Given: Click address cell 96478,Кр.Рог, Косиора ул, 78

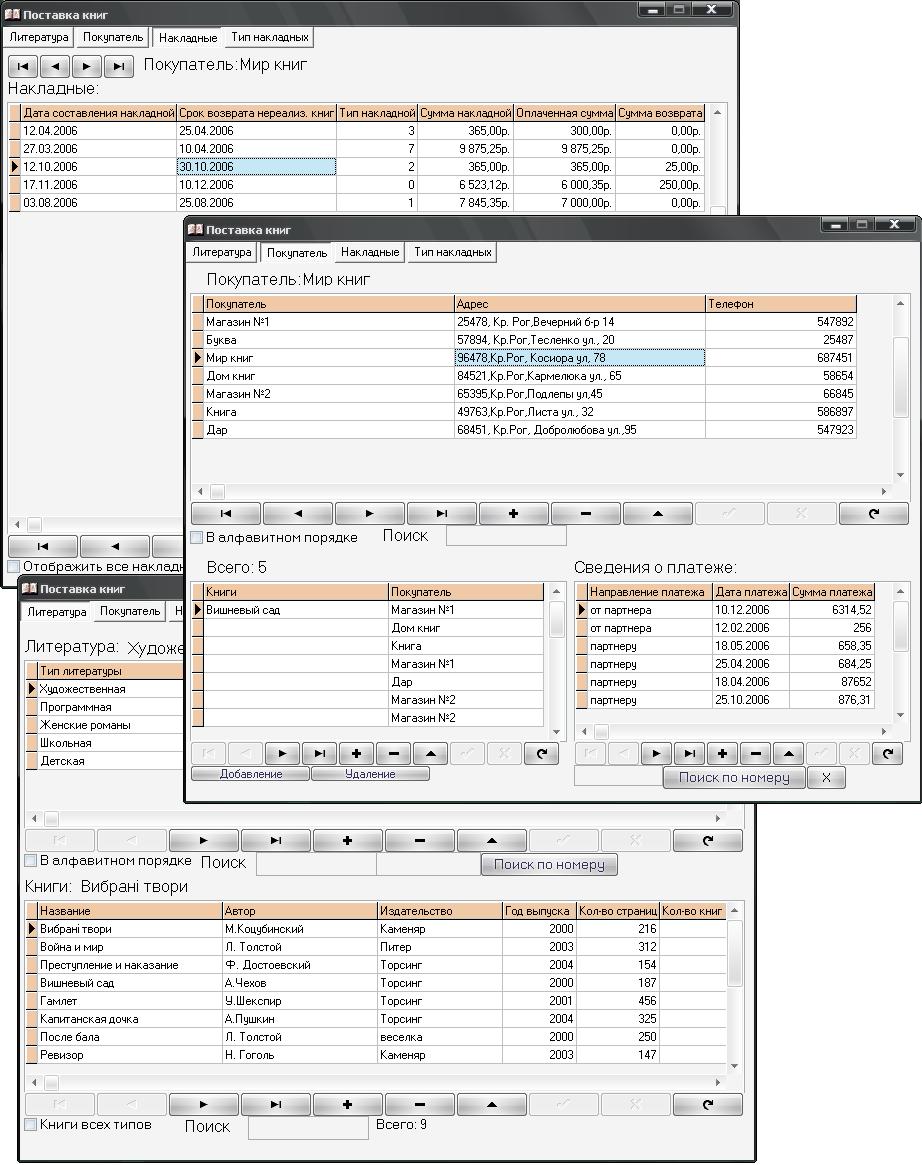Looking at the screenshot, I should pyautogui.click(x=580, y=358).
